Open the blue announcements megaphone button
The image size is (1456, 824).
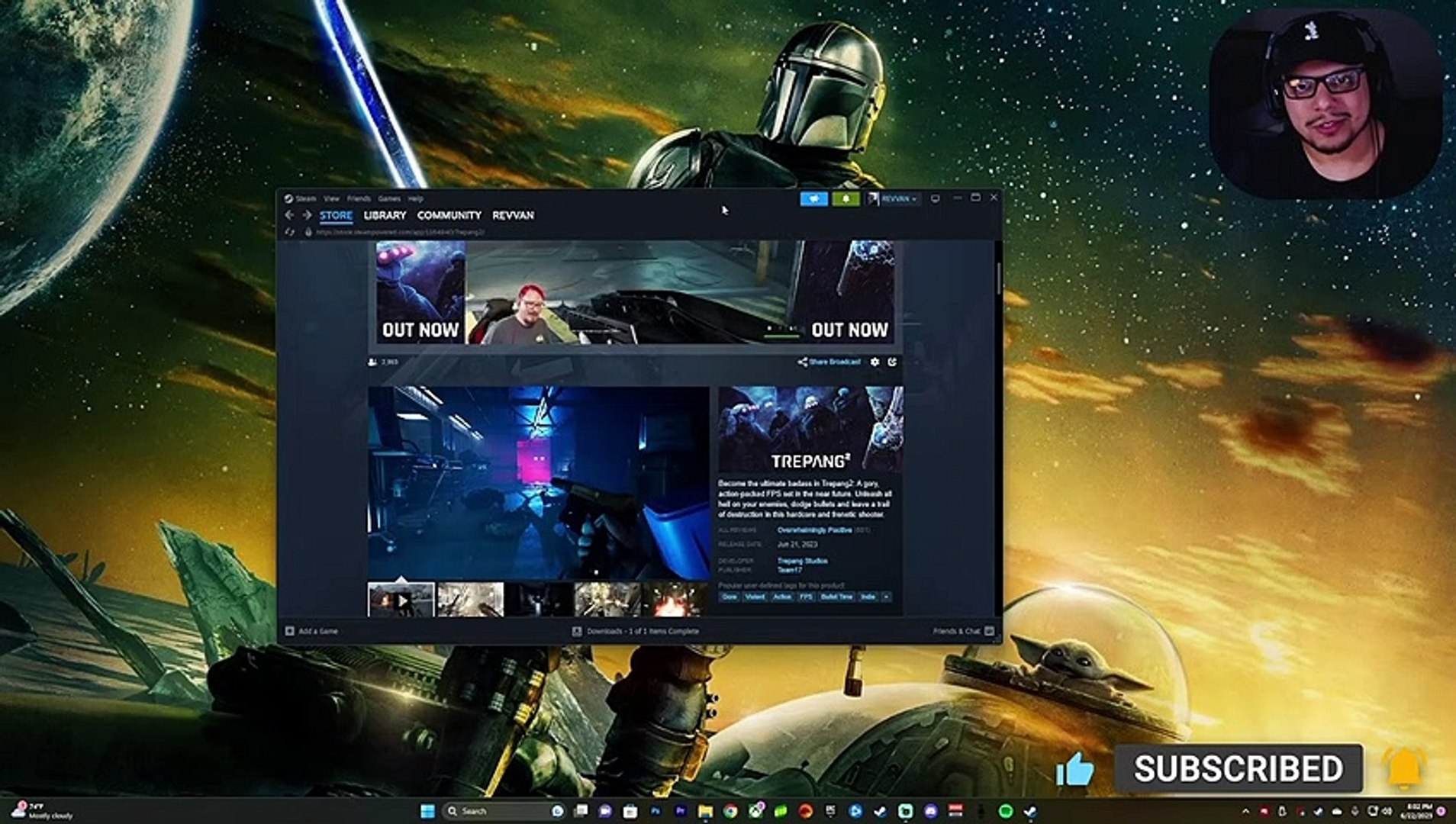tap(813, 198)
